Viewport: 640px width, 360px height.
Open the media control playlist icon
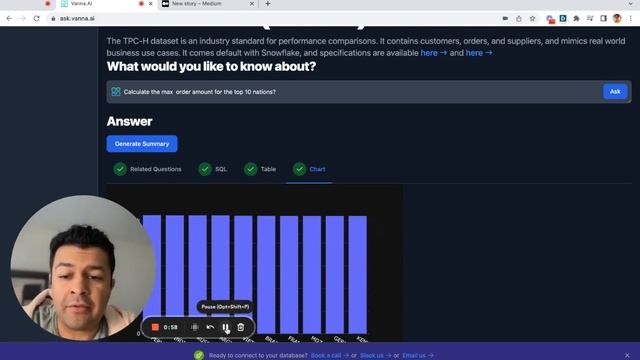click(x=590, y=18)
